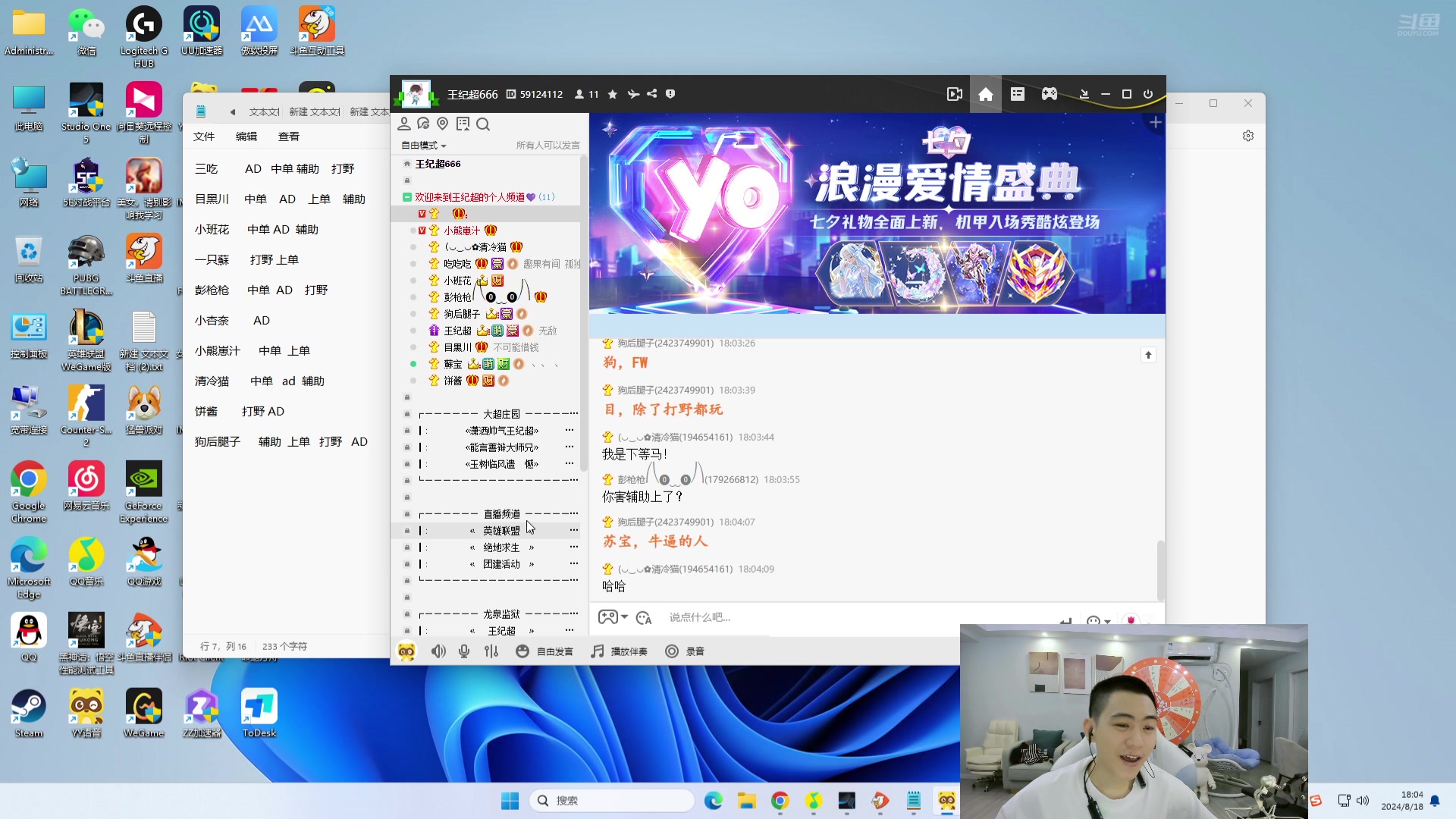Viewport: 1456px width, 819px height.
Task: Enter the 英雄联盟 channel
Action: tap(501, 531)
